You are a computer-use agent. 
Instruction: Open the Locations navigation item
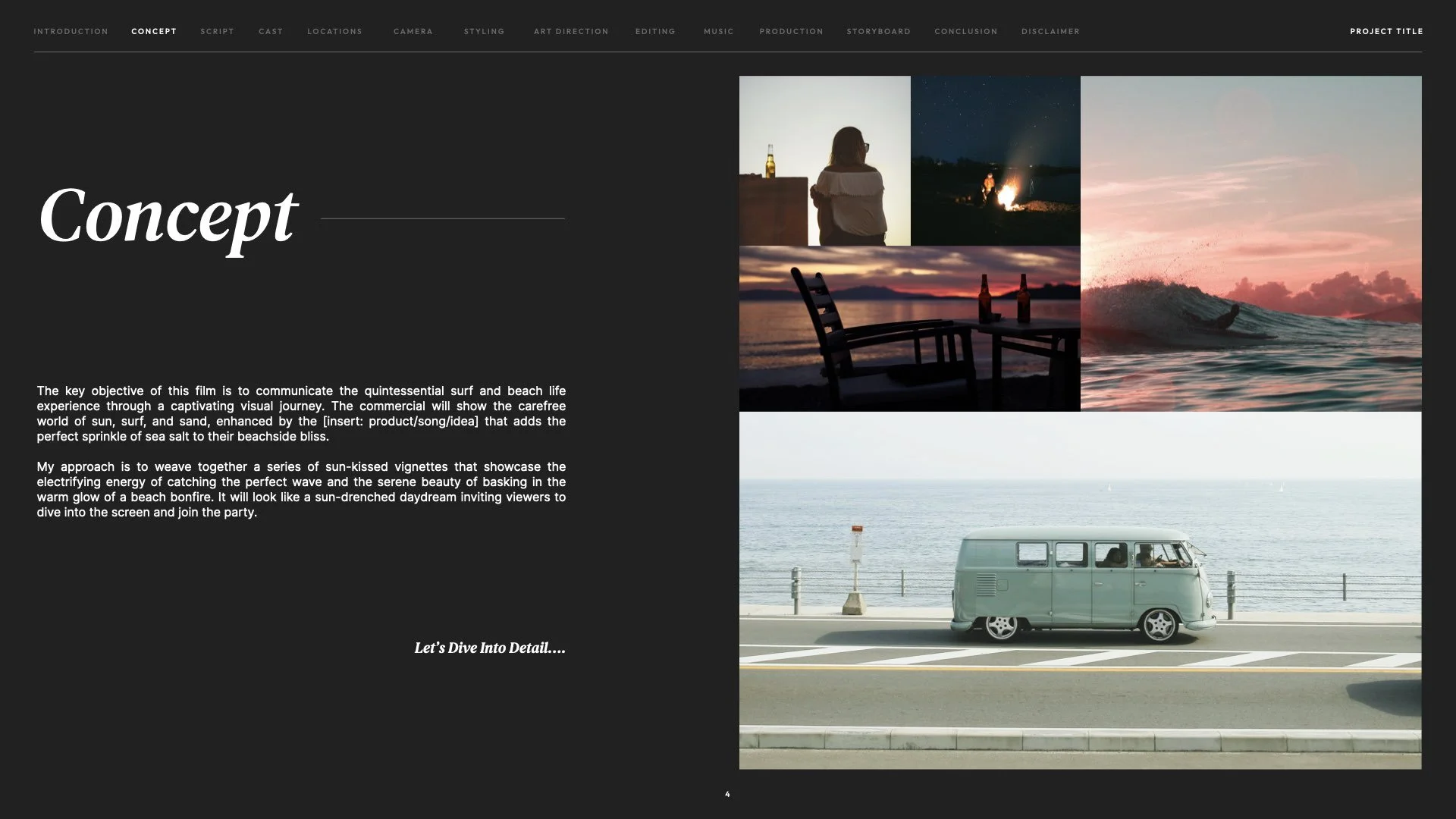334,31
